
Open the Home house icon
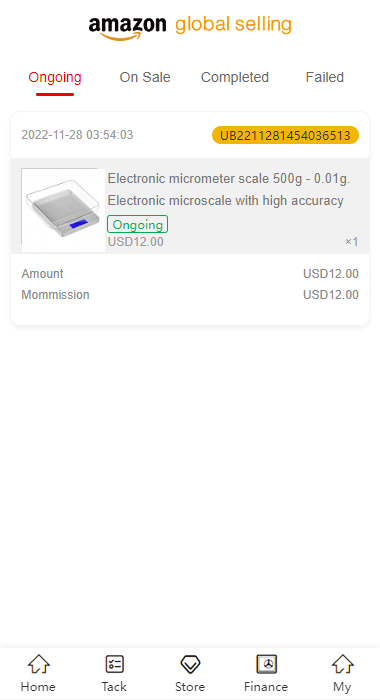38,664
